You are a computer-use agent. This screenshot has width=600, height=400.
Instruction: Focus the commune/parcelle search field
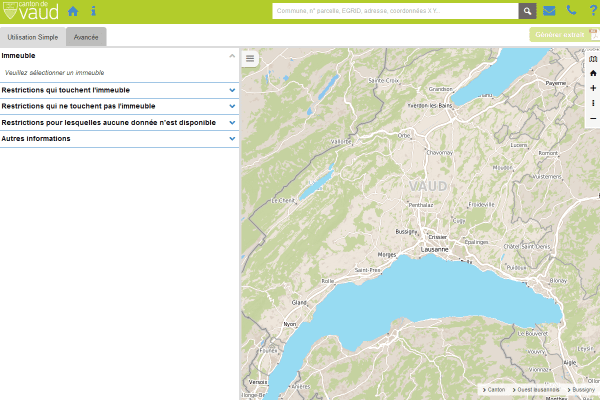point(395,11)
